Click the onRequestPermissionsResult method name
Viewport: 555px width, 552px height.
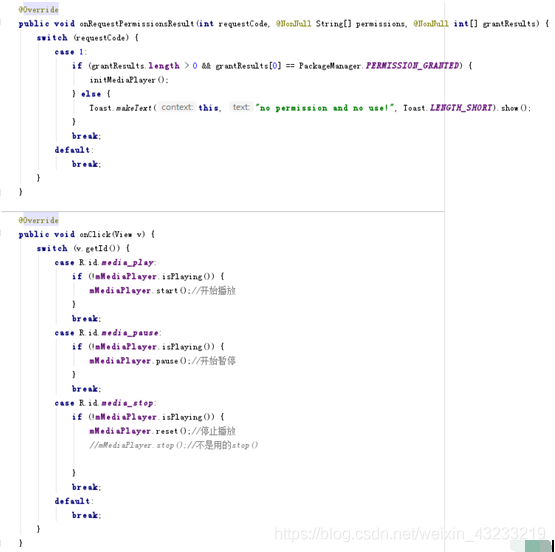(137, 24)
